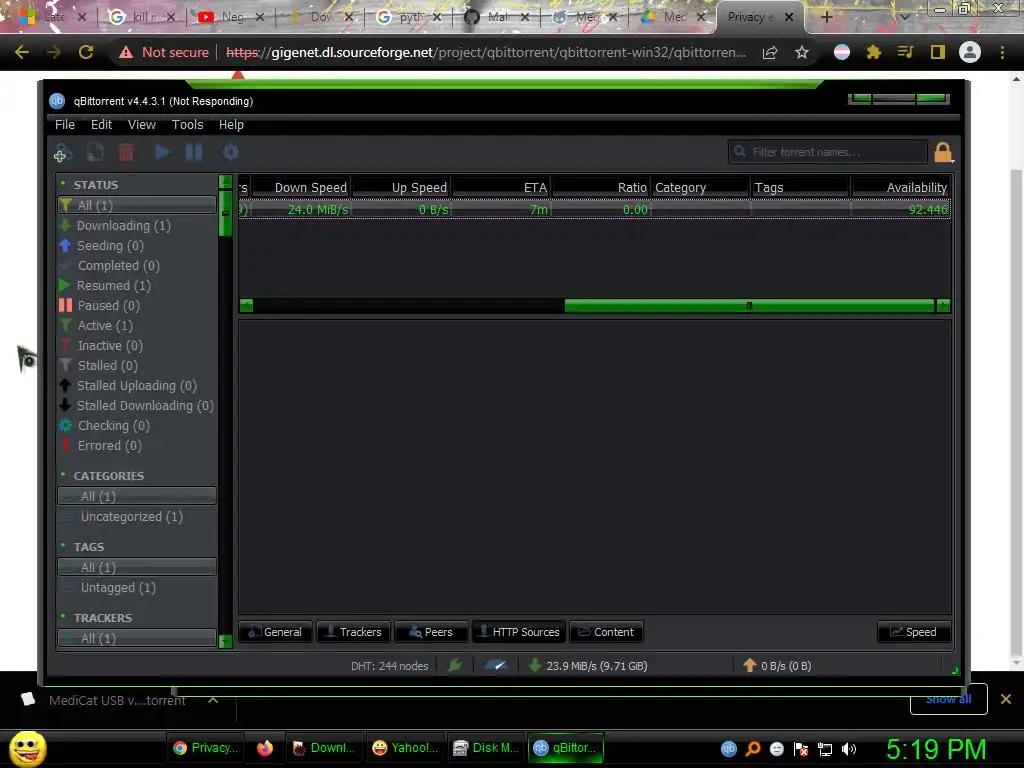Select All (1) under CATEGORIES

136,496
